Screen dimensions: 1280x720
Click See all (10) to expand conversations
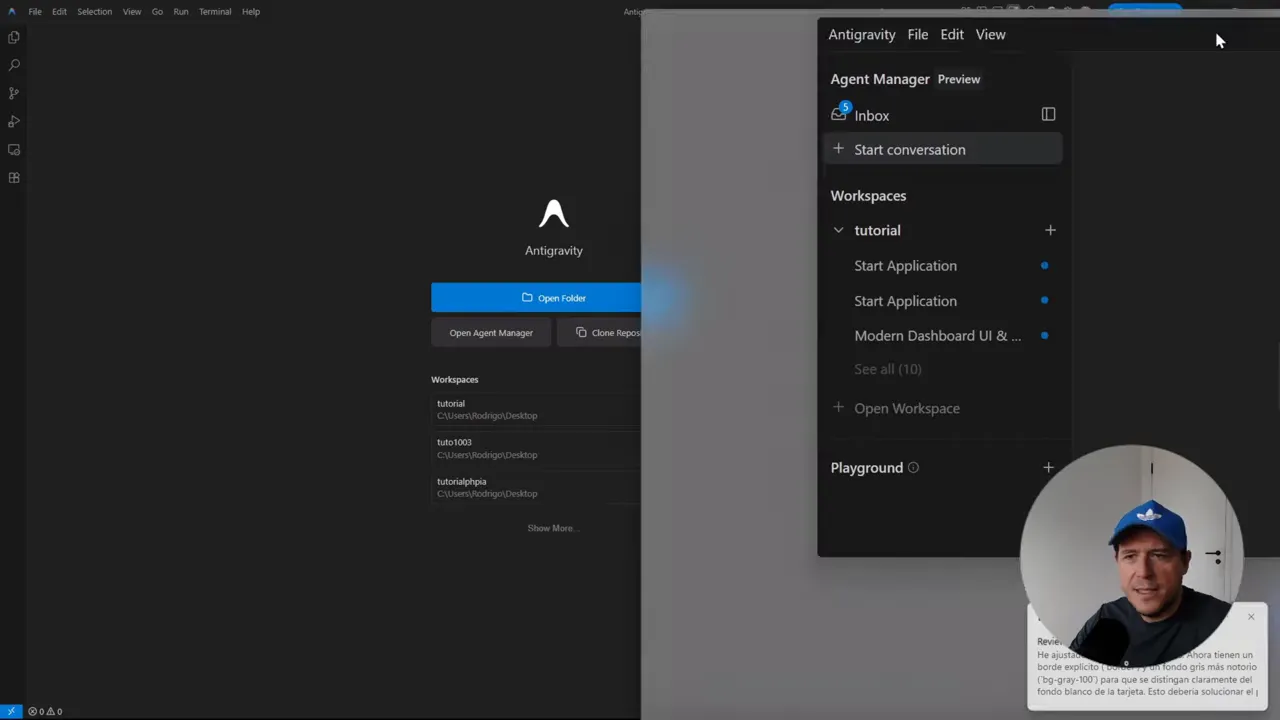click(x=887, y=368)
